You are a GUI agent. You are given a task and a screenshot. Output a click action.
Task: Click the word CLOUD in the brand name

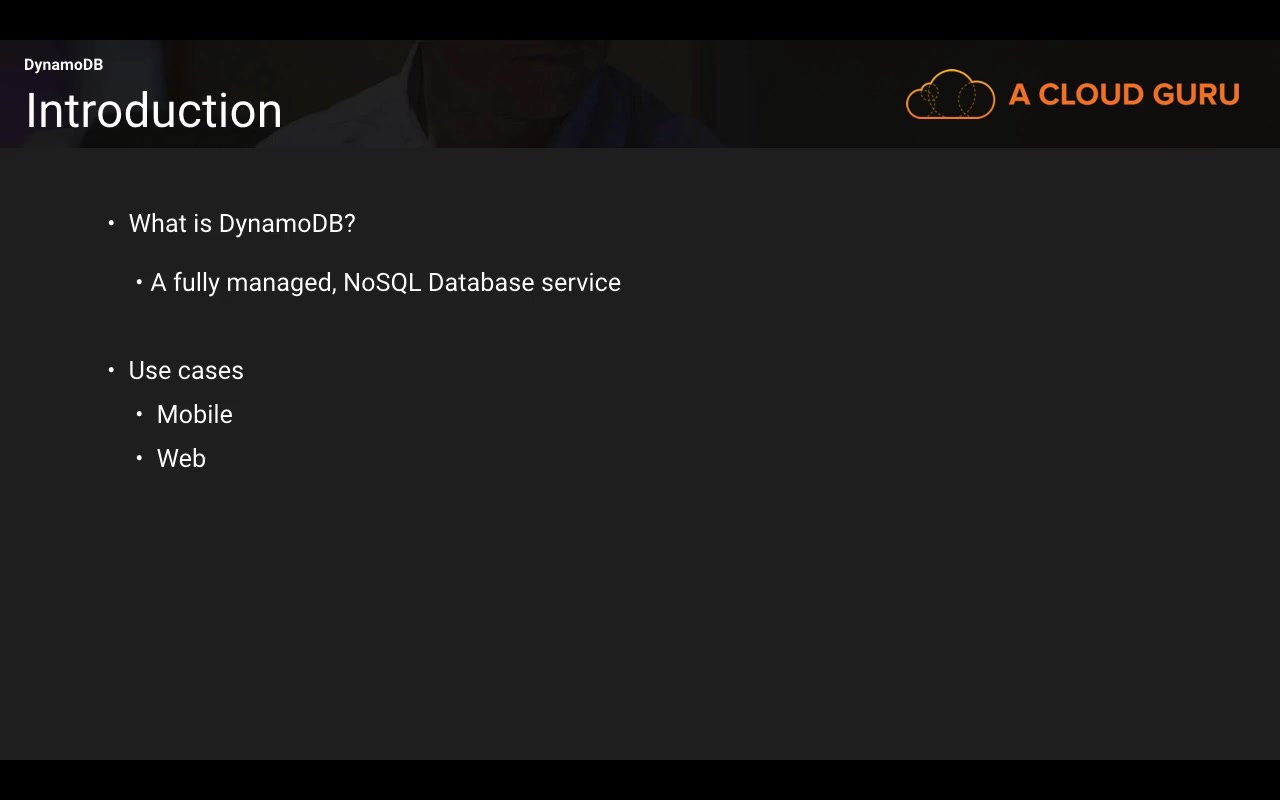[1095, 95]
